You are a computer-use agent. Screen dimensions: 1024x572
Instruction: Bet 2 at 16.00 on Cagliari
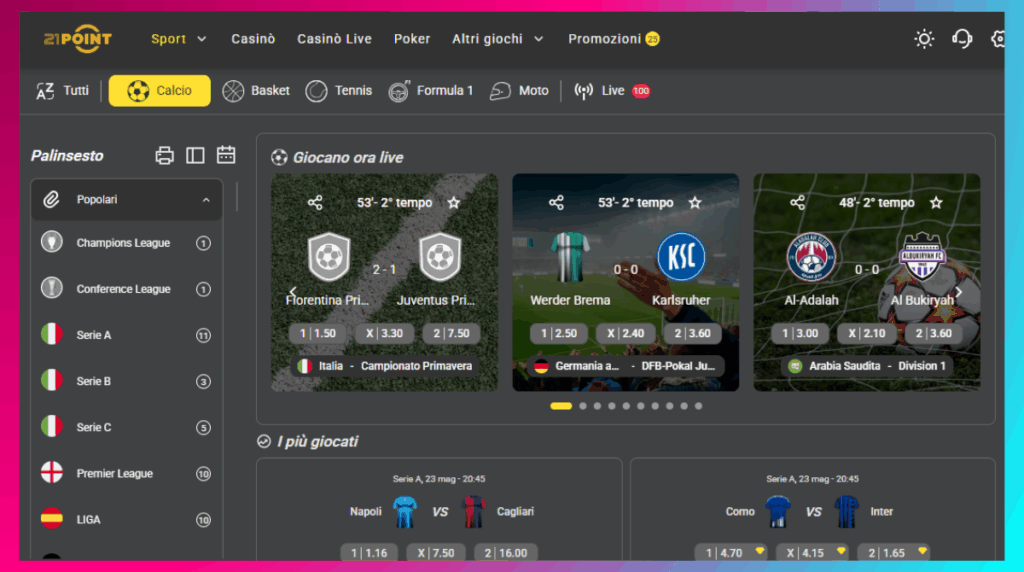click(505, 553)
